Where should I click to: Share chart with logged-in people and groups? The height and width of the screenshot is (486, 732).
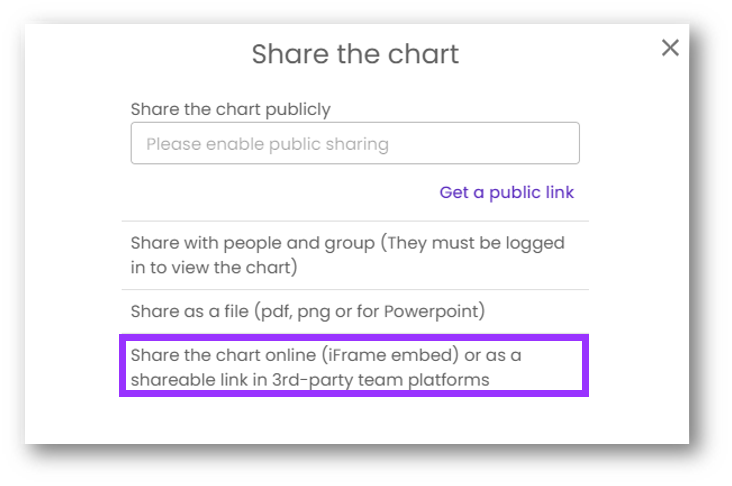[348, 255]
